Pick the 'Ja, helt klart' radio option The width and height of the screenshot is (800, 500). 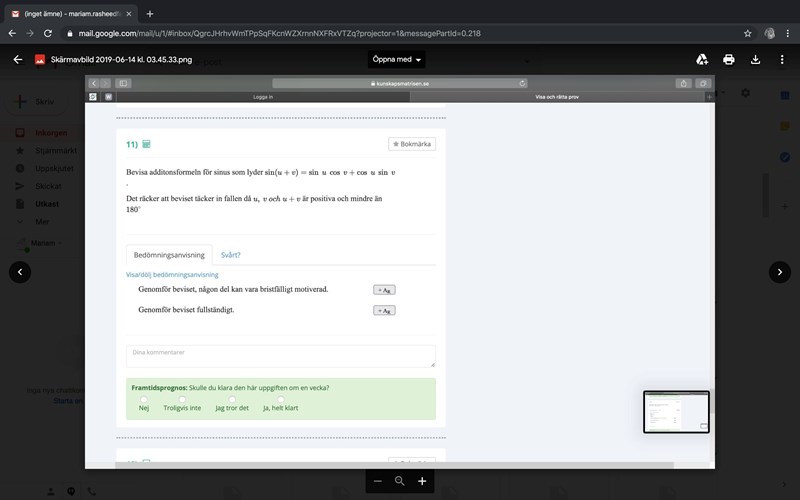(x=280, y=399)
